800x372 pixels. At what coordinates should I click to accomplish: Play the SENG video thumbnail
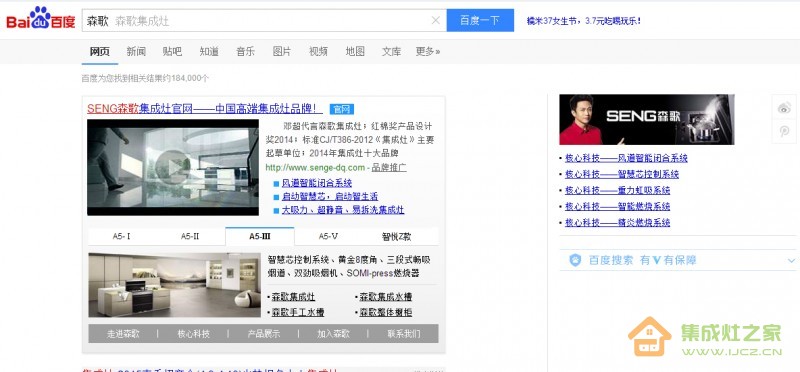[x=172, y=167]
